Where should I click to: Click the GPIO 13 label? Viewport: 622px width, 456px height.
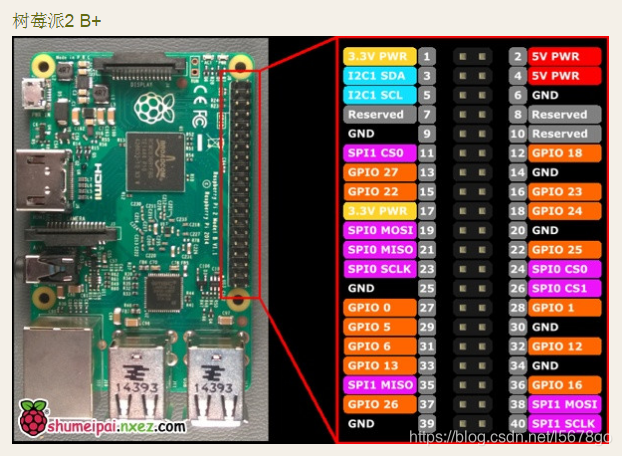380,366
